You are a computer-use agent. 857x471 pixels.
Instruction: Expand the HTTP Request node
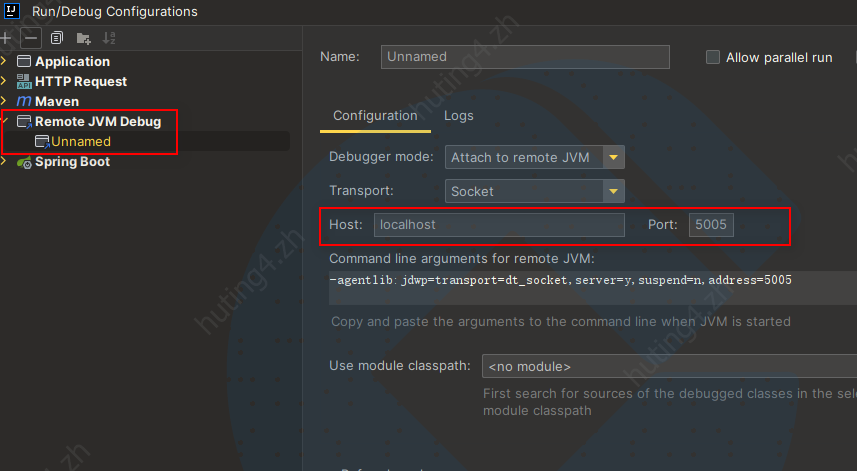4,81
